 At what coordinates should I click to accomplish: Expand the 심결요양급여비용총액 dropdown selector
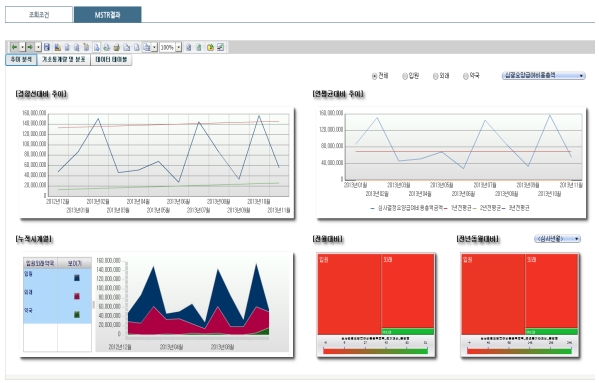[x=543, y=76]
